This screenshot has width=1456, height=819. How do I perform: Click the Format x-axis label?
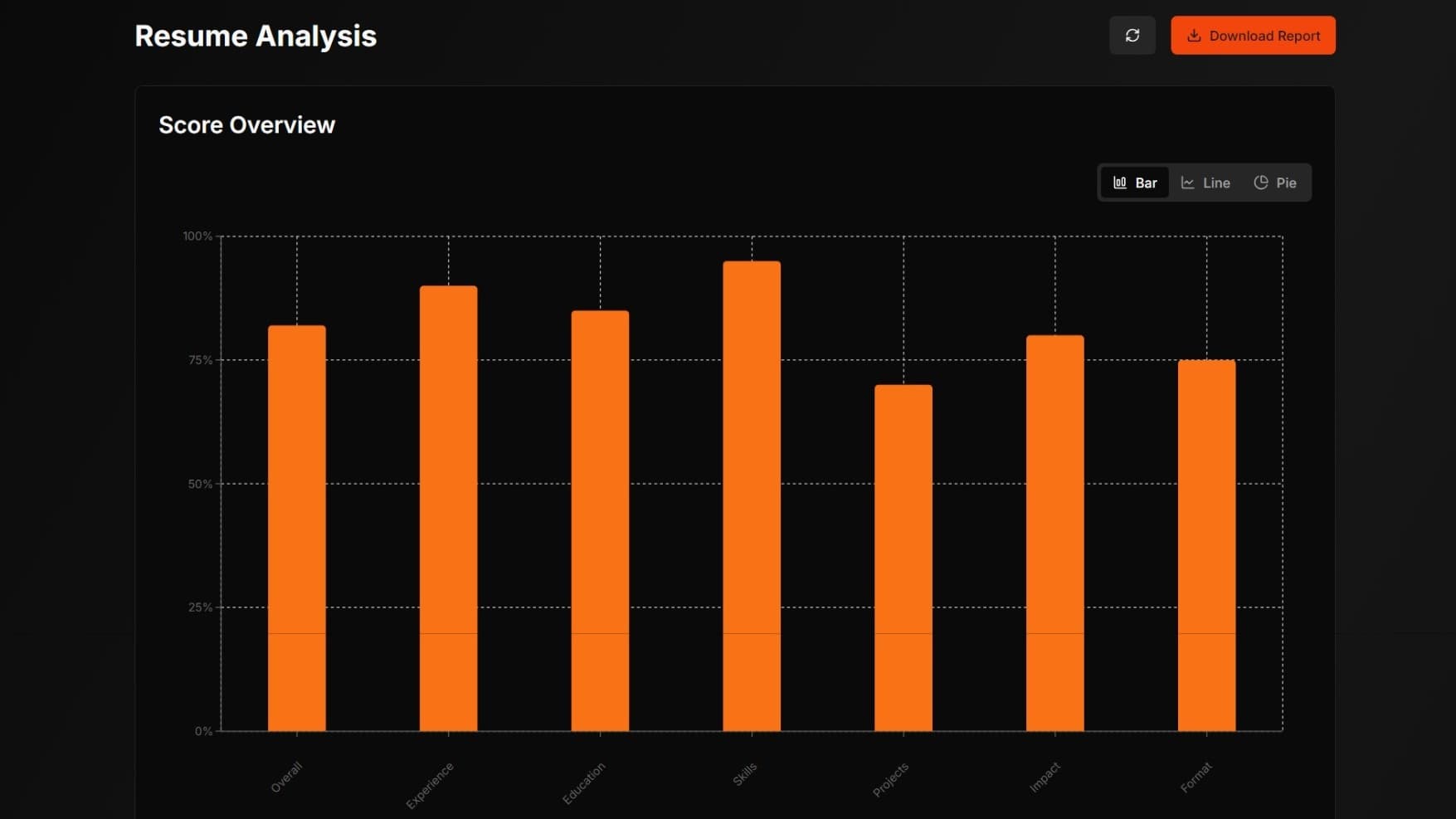click(x=1196, y=778)
